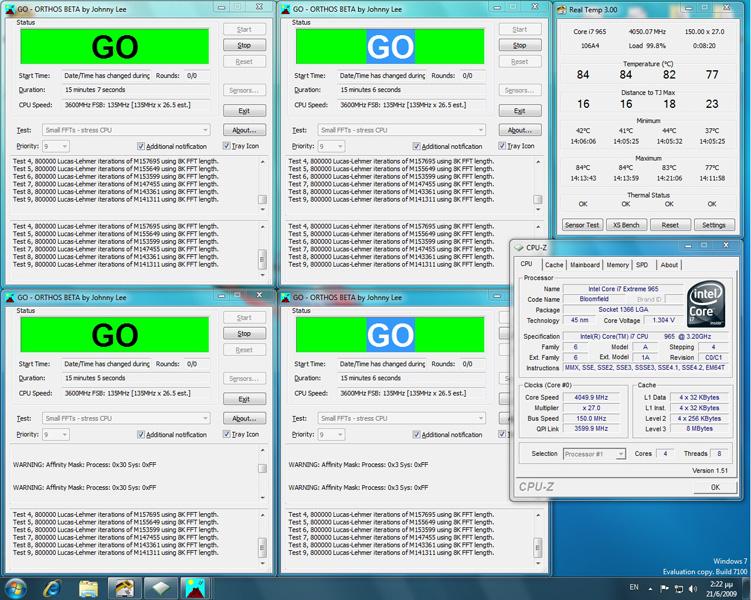The image size is (751, 600).
Task: Toggle Additional notification in top-right ORTHOS window
Action: [x=416, y=146]
